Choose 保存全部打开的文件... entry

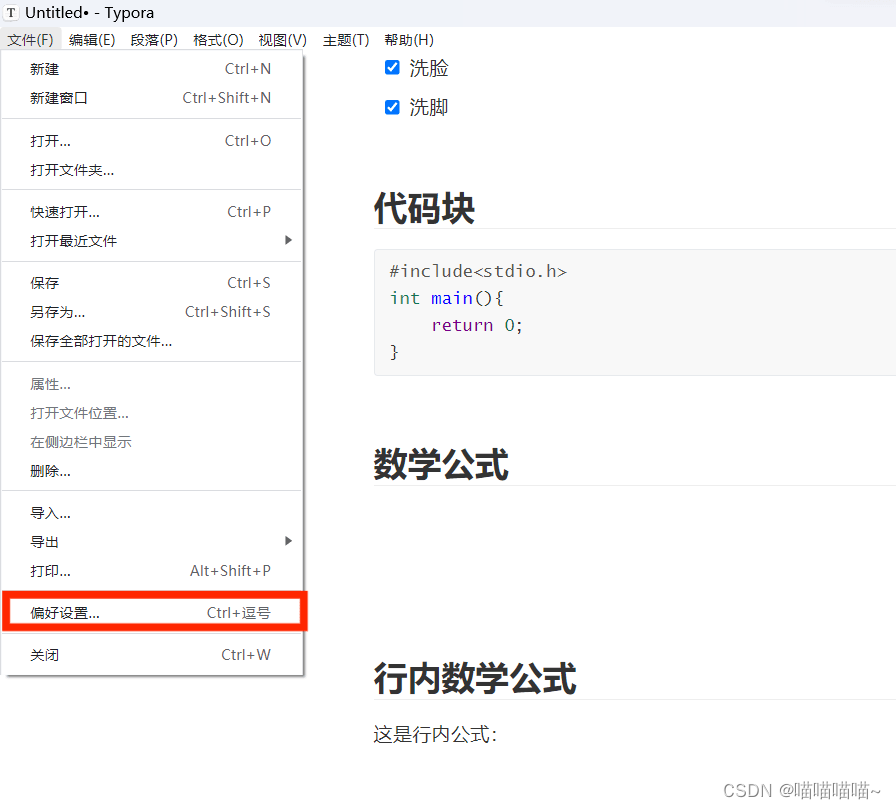pos(151,341)
